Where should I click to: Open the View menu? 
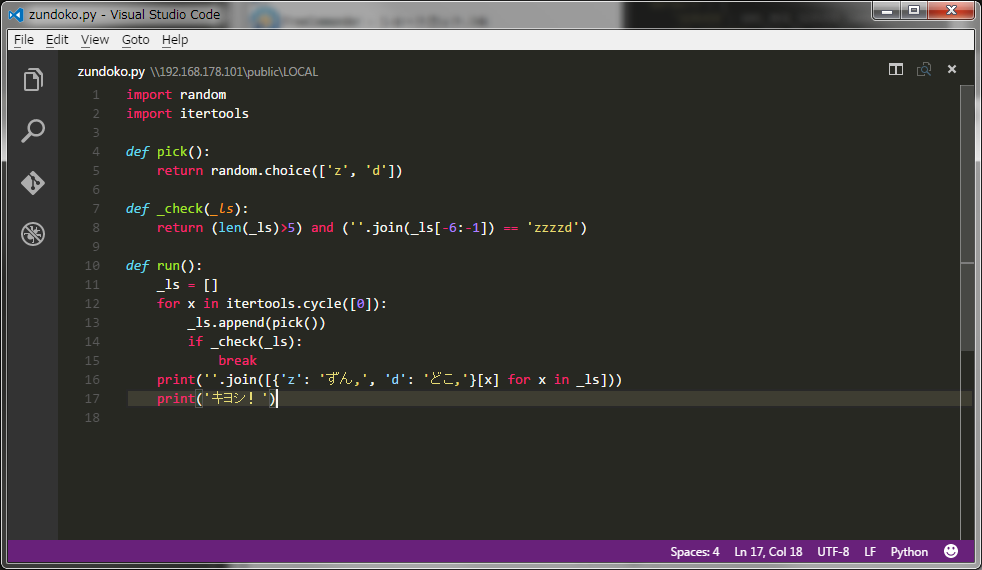click(95, 39)
